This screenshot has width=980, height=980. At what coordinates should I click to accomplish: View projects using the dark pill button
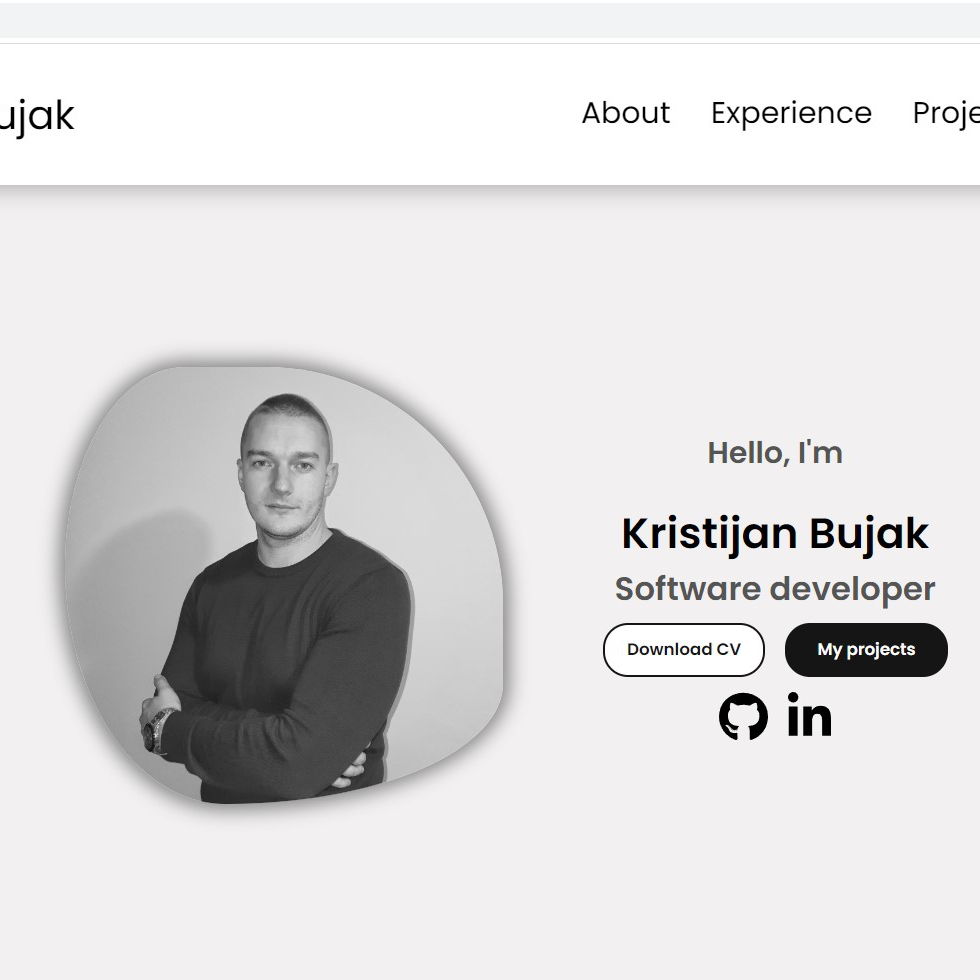tap(866, 649)
